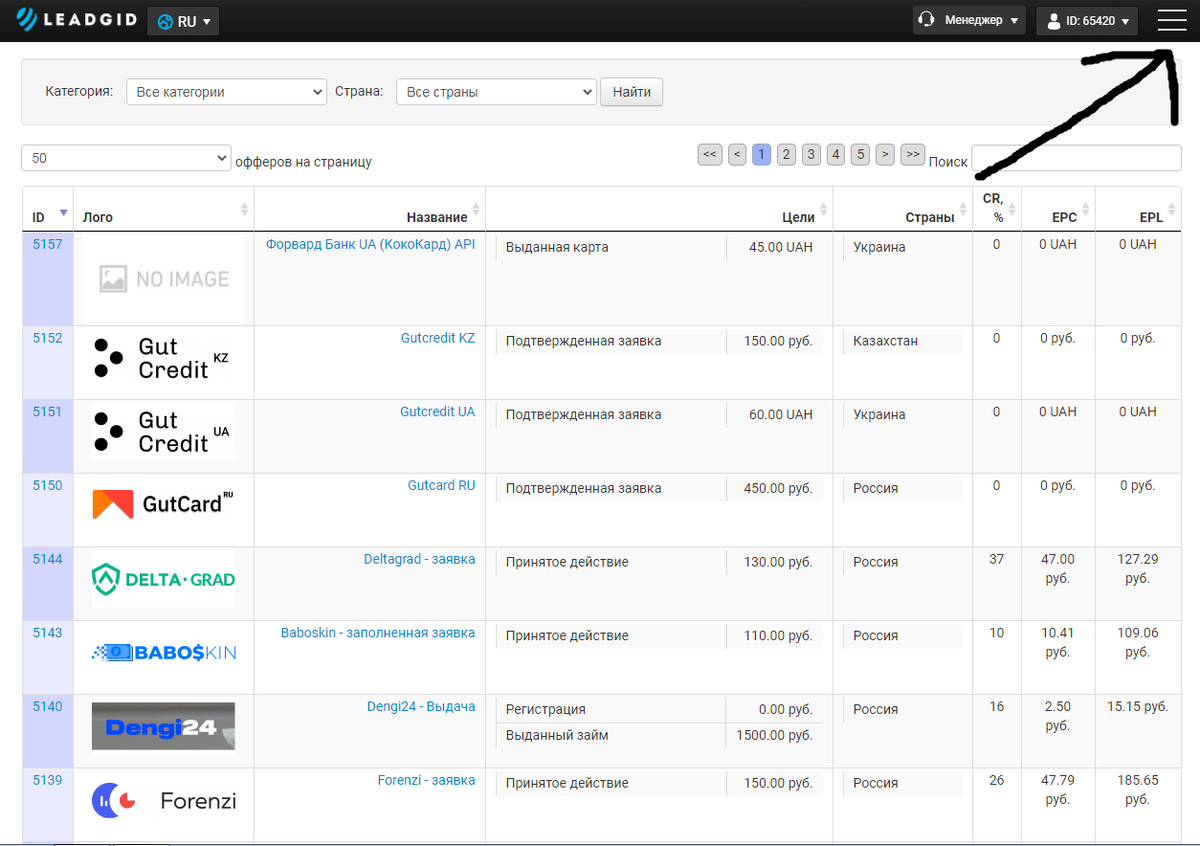1200x846 pixels.
Task: Open offer ID 5143 link
Action: click(x=47, y=633)
